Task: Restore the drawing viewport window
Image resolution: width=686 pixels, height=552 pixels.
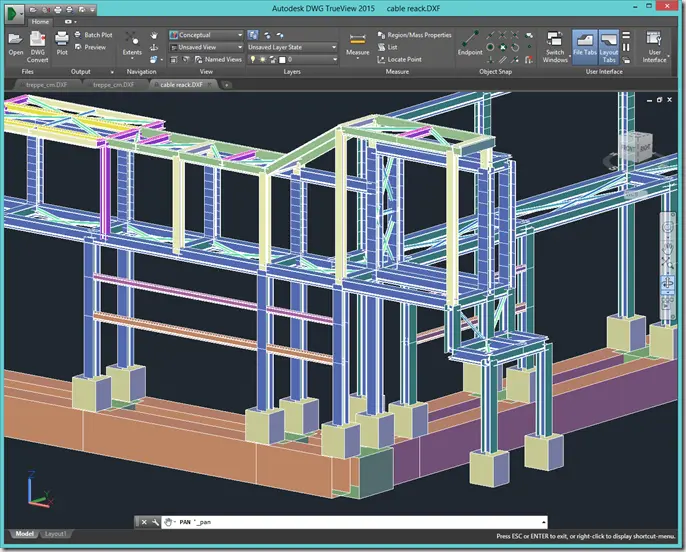Action: (x=659, y=100)
